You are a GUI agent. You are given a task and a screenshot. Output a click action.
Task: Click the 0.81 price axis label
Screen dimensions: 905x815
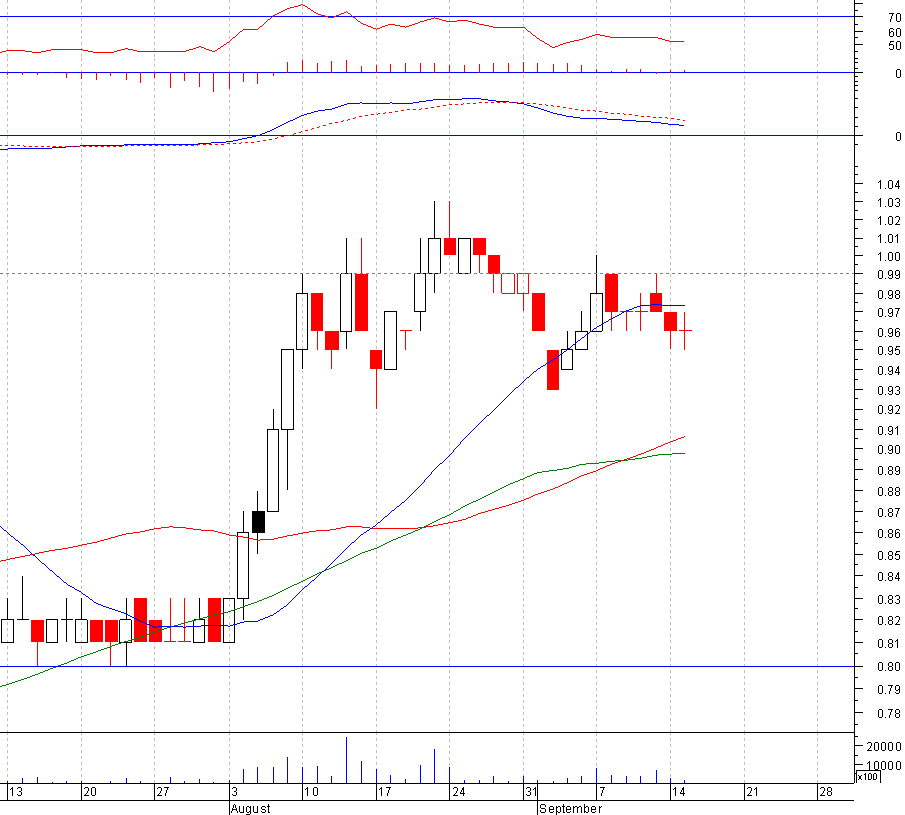coord(888,643)
